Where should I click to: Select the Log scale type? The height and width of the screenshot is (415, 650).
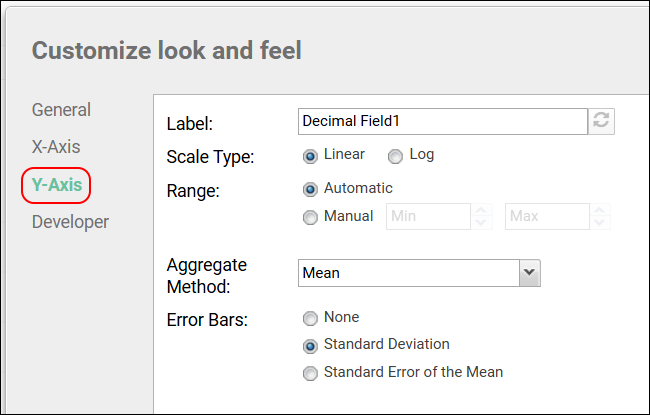click(395, 156)
